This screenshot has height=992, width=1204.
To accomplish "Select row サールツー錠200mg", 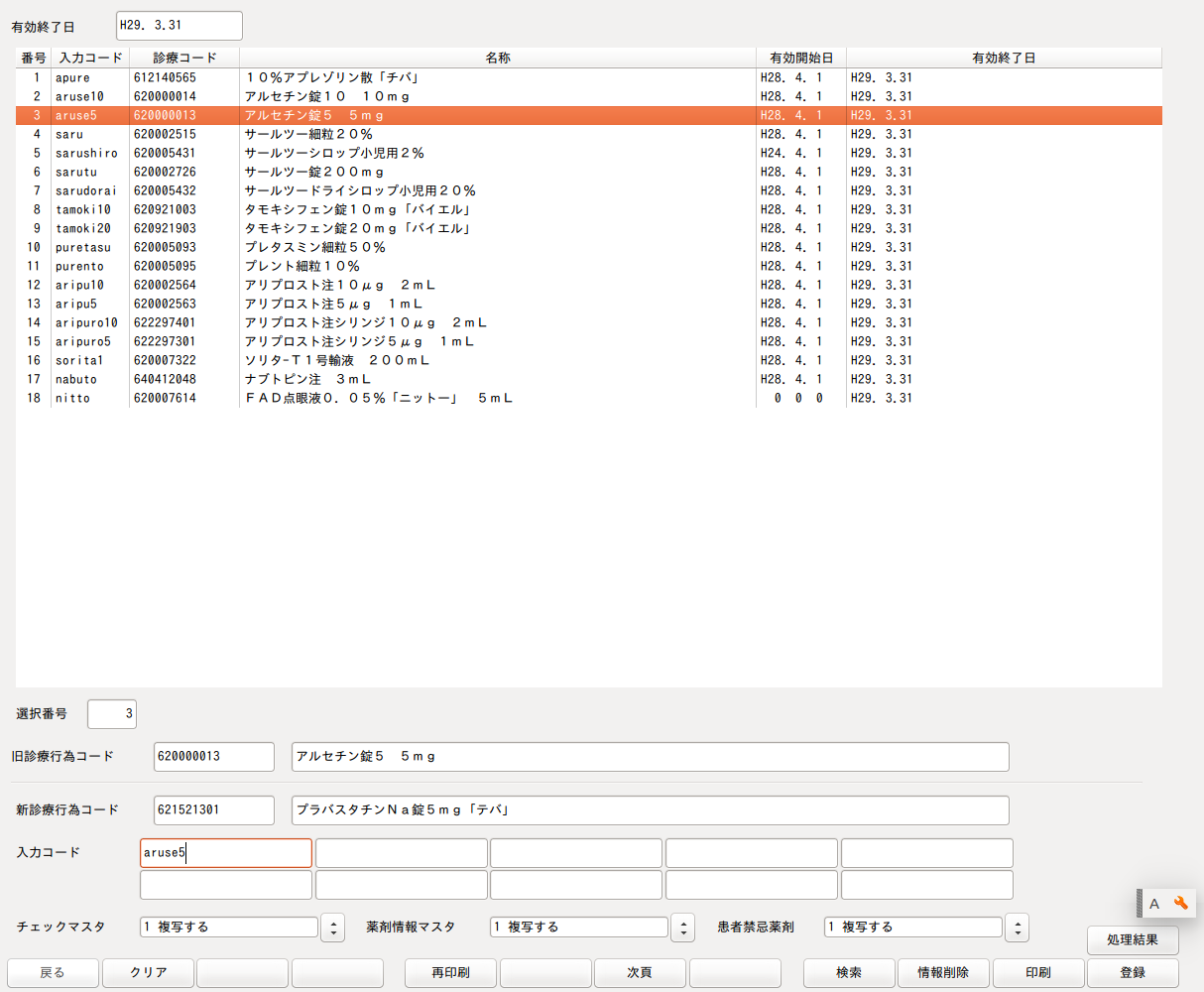I will tap(589, 172).
